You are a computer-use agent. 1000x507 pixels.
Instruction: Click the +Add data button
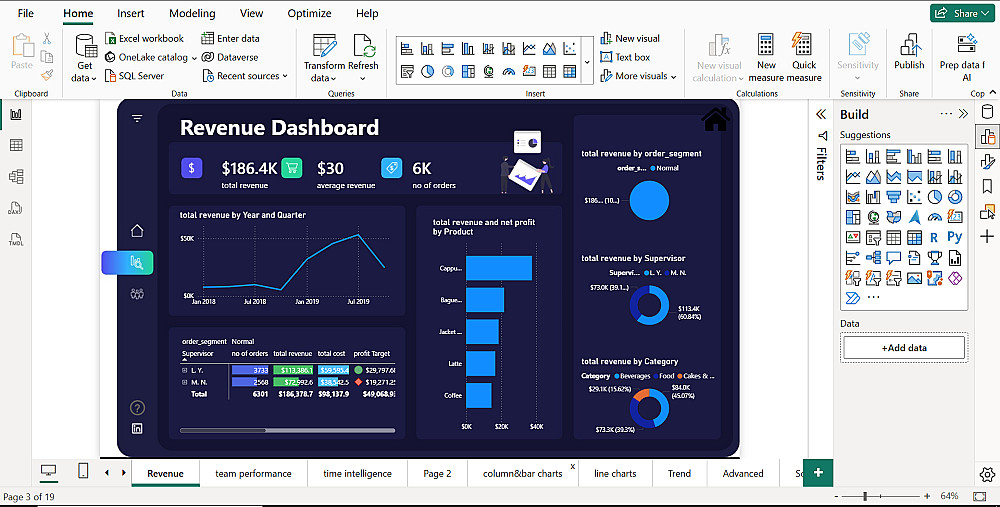point(904,348)
